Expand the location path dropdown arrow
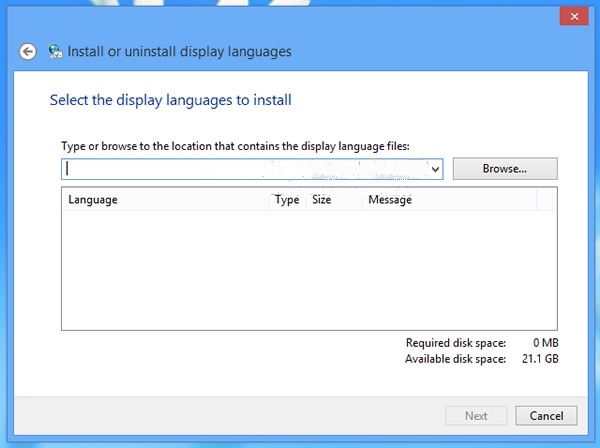The height and width of the screenshot is (448, 600). [x=435, y=170]
